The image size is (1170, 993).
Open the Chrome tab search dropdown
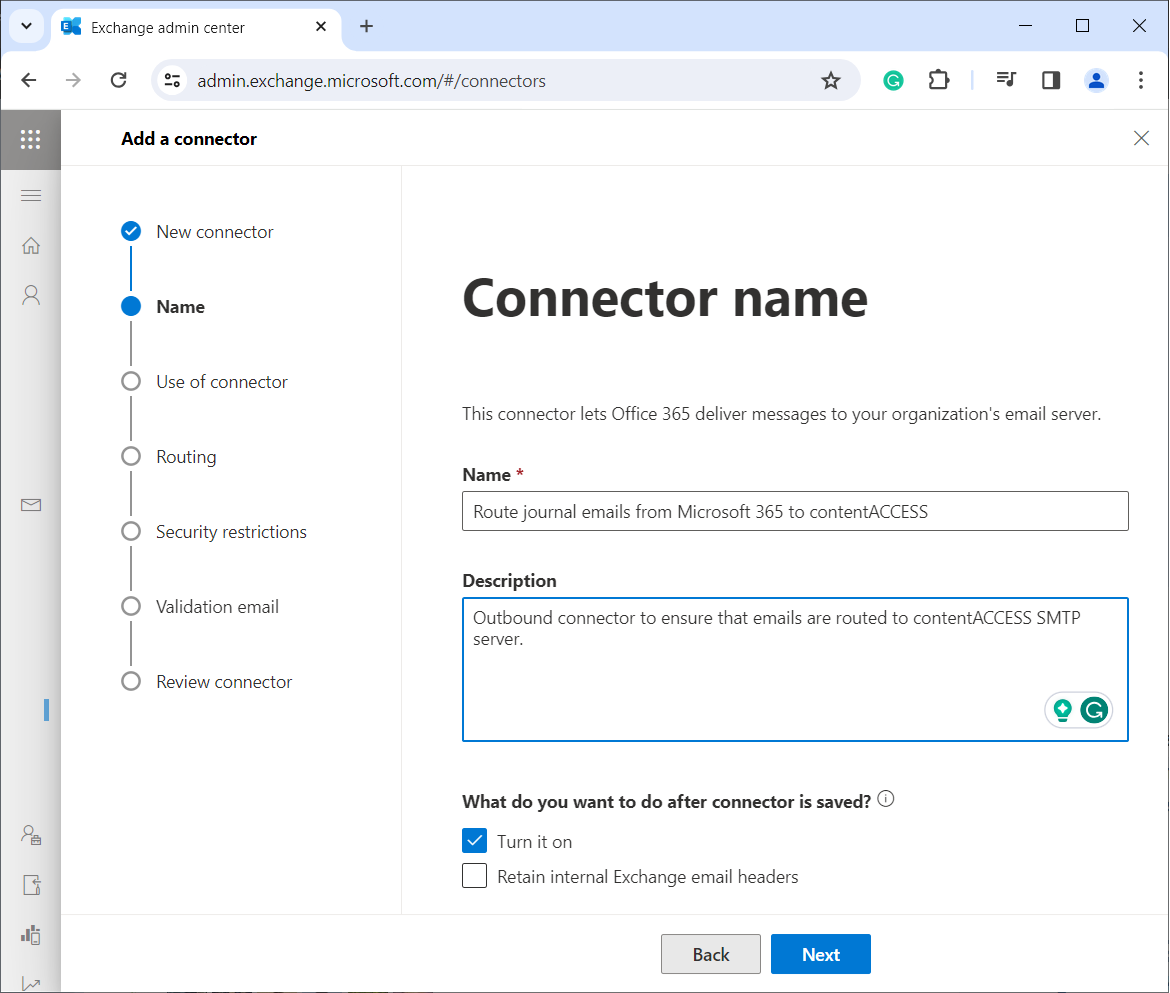pyautogui.click(x=27, y=27)
